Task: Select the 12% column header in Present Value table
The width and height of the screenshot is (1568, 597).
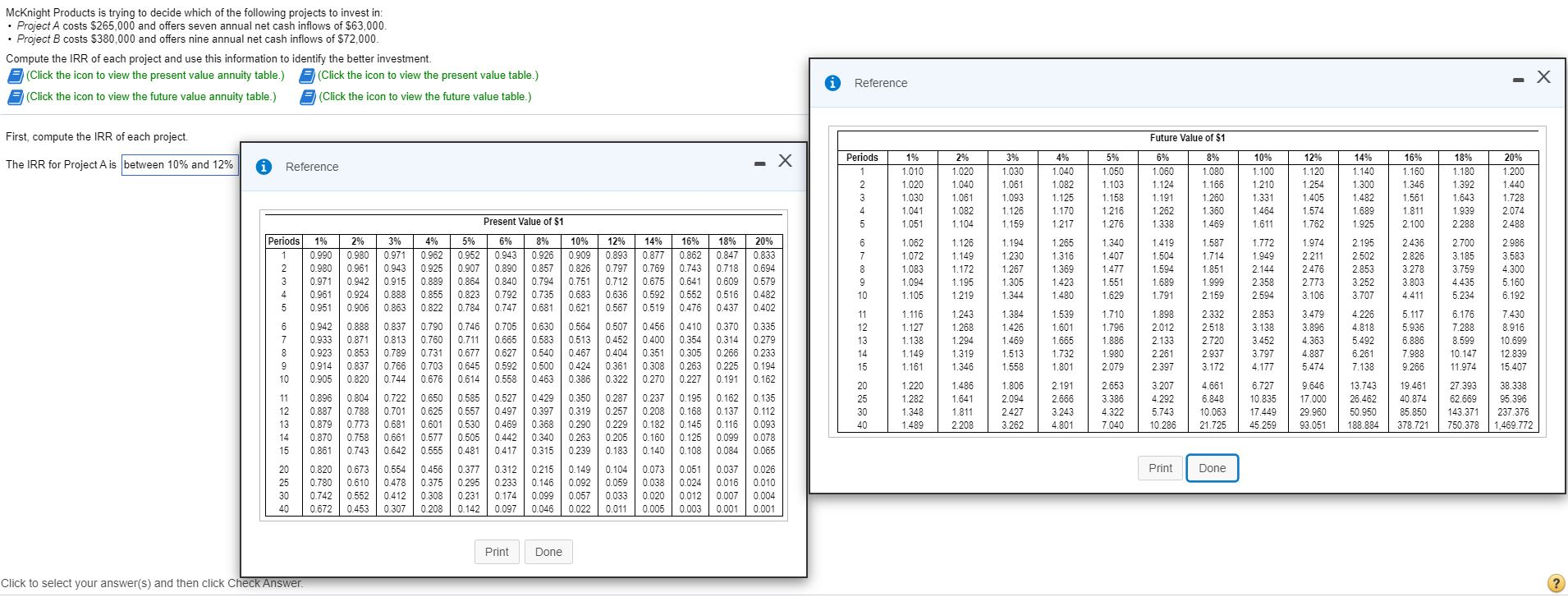Action: (x=617, y=241)
